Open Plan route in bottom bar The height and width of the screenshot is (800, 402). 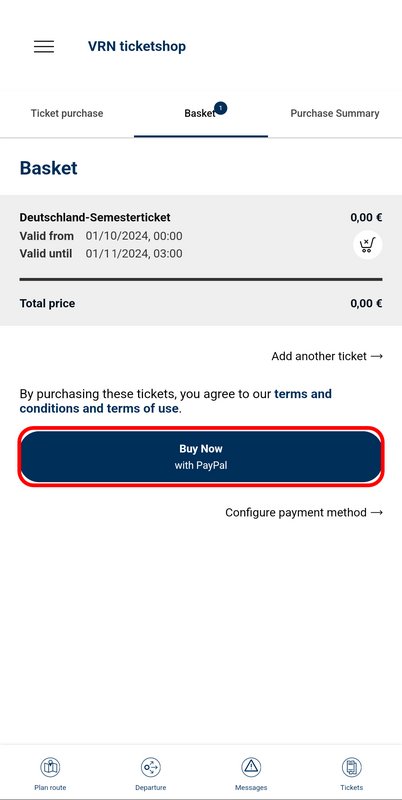click(x=50, y=773)
